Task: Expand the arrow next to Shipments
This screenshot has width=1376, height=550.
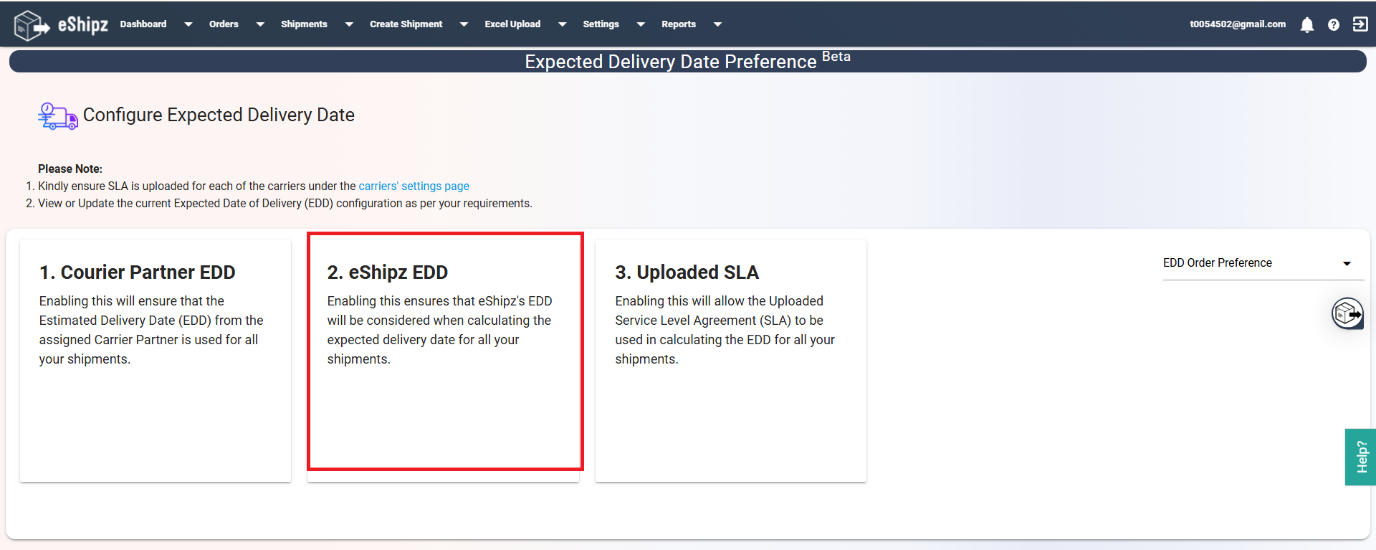Action: click(x=349, y=25)
